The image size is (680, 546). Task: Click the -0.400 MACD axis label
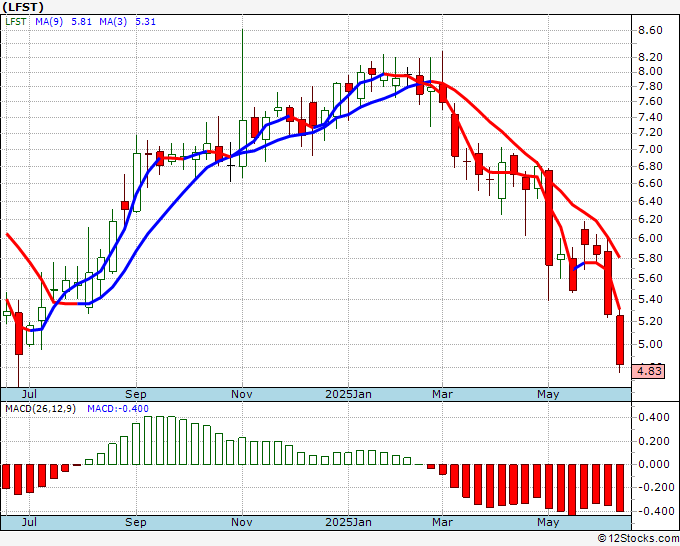pyautogui.click(x=654, y=511)
